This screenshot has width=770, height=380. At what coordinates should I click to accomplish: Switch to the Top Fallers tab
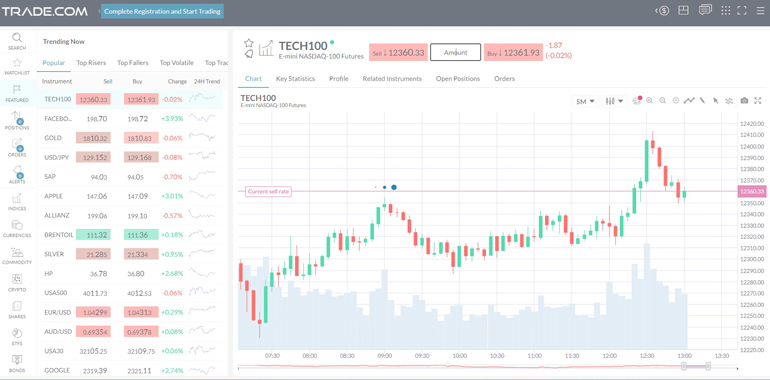pos(133,63)
